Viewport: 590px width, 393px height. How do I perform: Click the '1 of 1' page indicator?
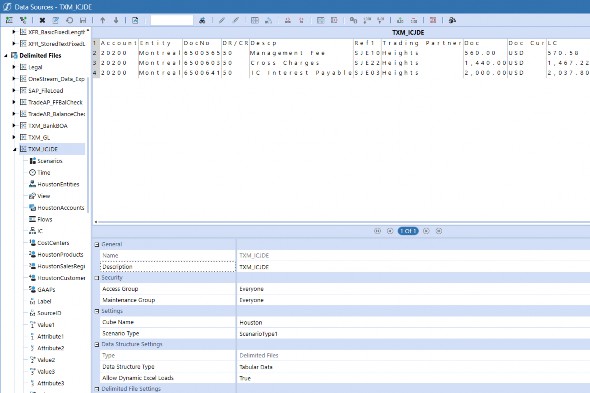(408, 231)
